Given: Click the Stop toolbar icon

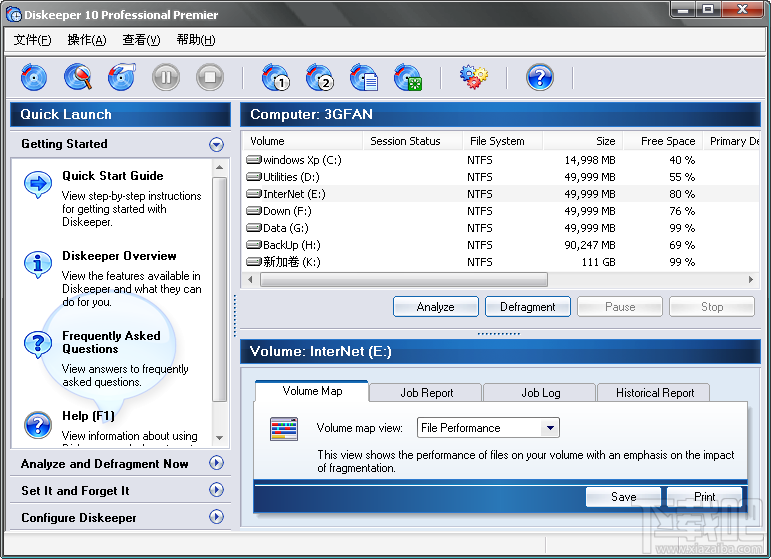Looking at the screenshot, I should tap(210, 77).
